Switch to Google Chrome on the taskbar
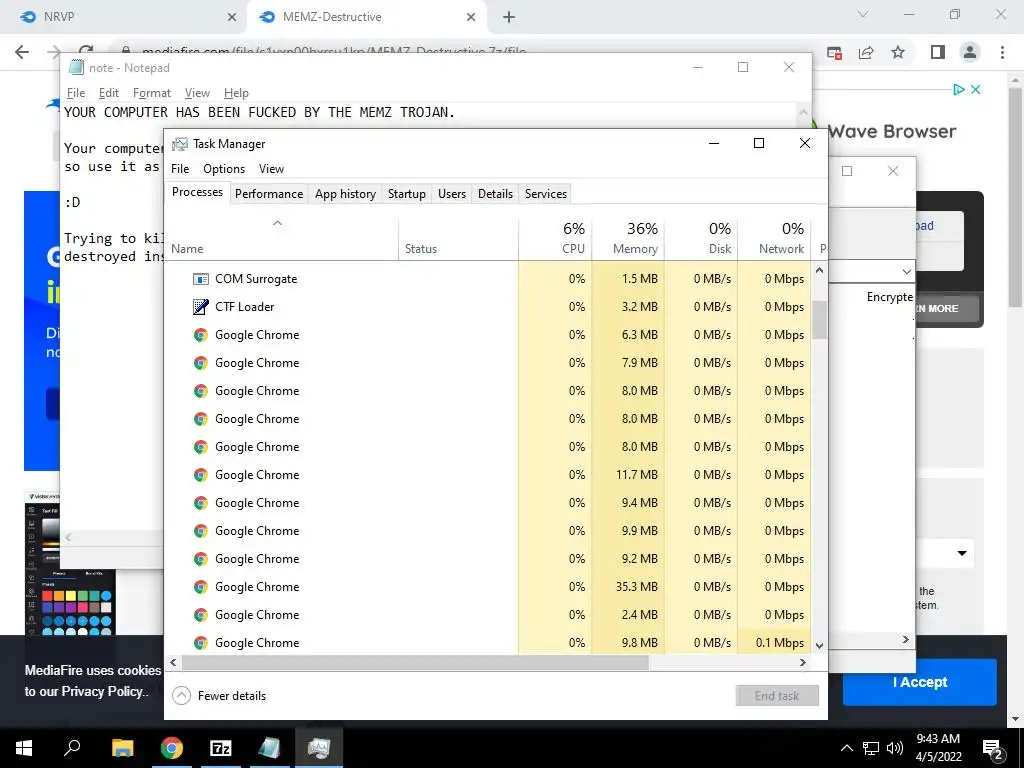This screenshot has width=1024, height=768. [x=172, y=748]
